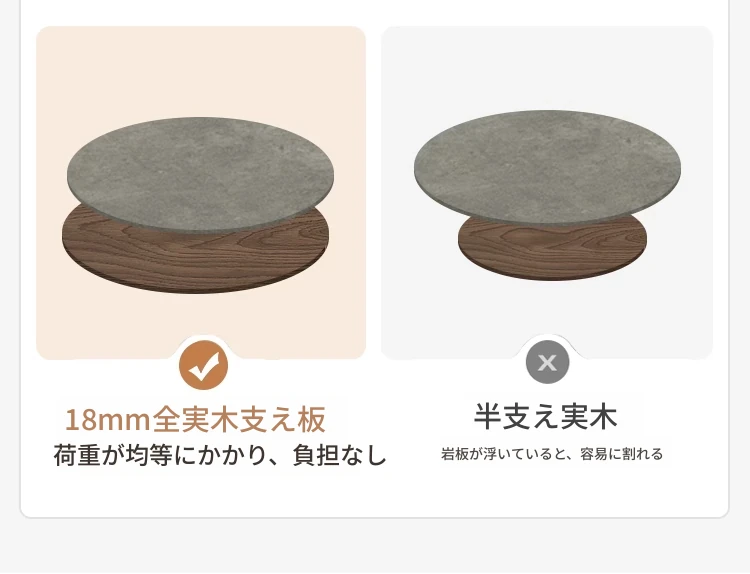Click the text 18mm in the orange heading
Viewport: 750px width, 574px height.
[108, 420]
